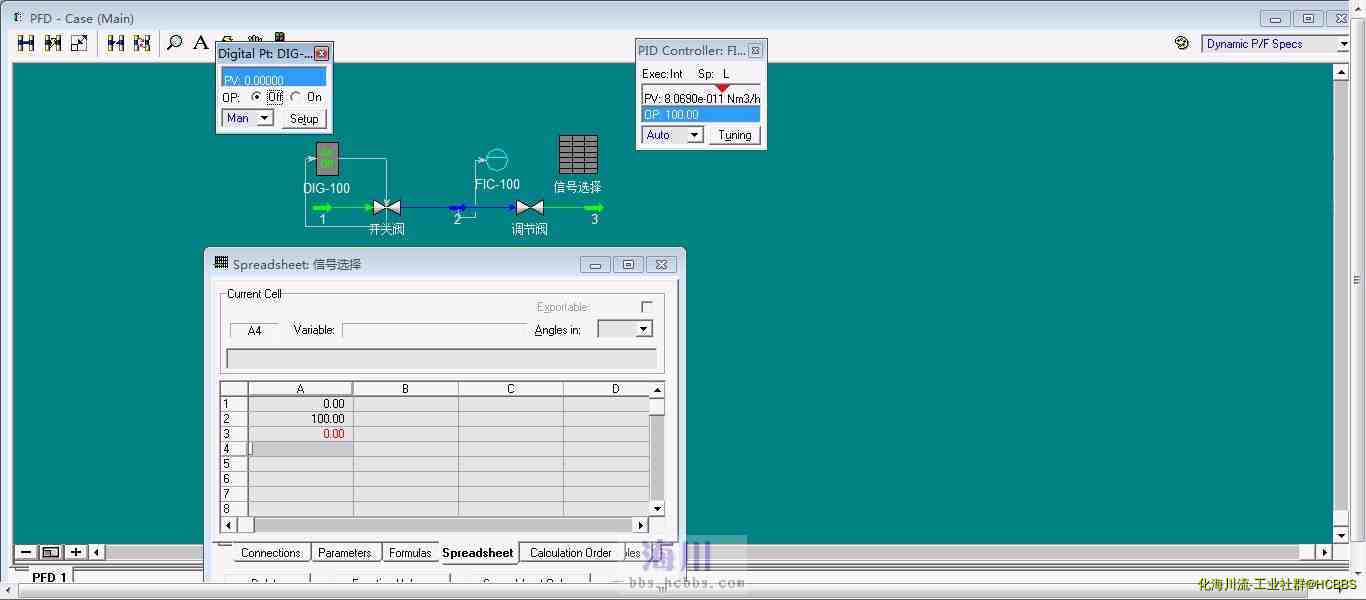Switch to the Parameters tab
The width and height of the screenshot is (1366, 600).
[x=345, y=553]
